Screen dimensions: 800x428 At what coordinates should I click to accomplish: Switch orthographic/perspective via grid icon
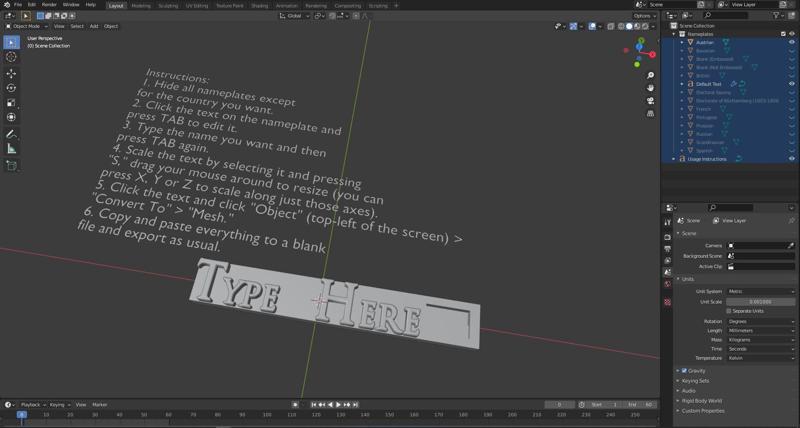651,113
